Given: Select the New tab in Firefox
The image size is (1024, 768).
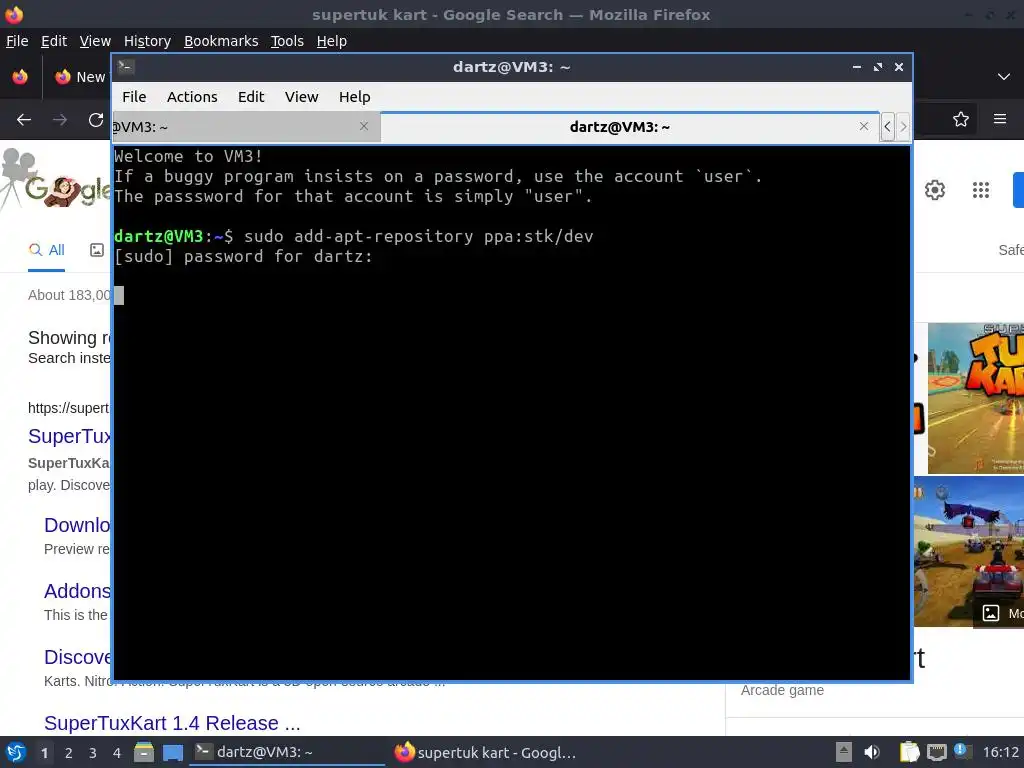Looking at the screenshot, I should click(x=80, y=77).
